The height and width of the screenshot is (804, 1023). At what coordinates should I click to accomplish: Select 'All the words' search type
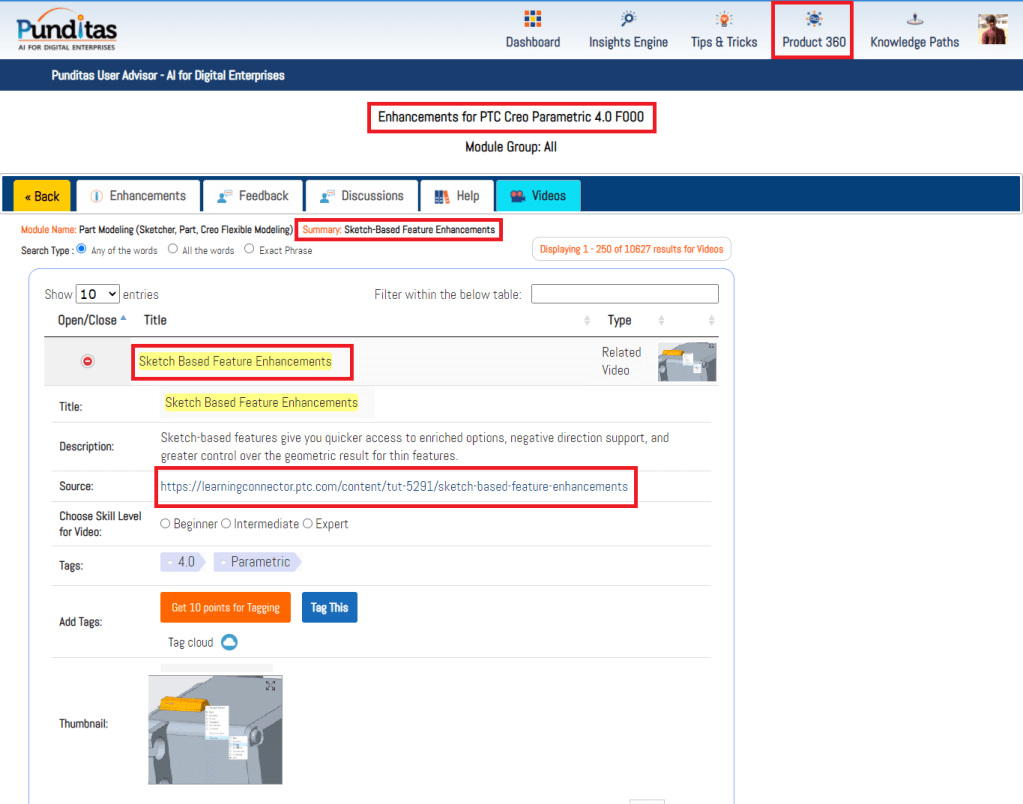tap(173, 249)
